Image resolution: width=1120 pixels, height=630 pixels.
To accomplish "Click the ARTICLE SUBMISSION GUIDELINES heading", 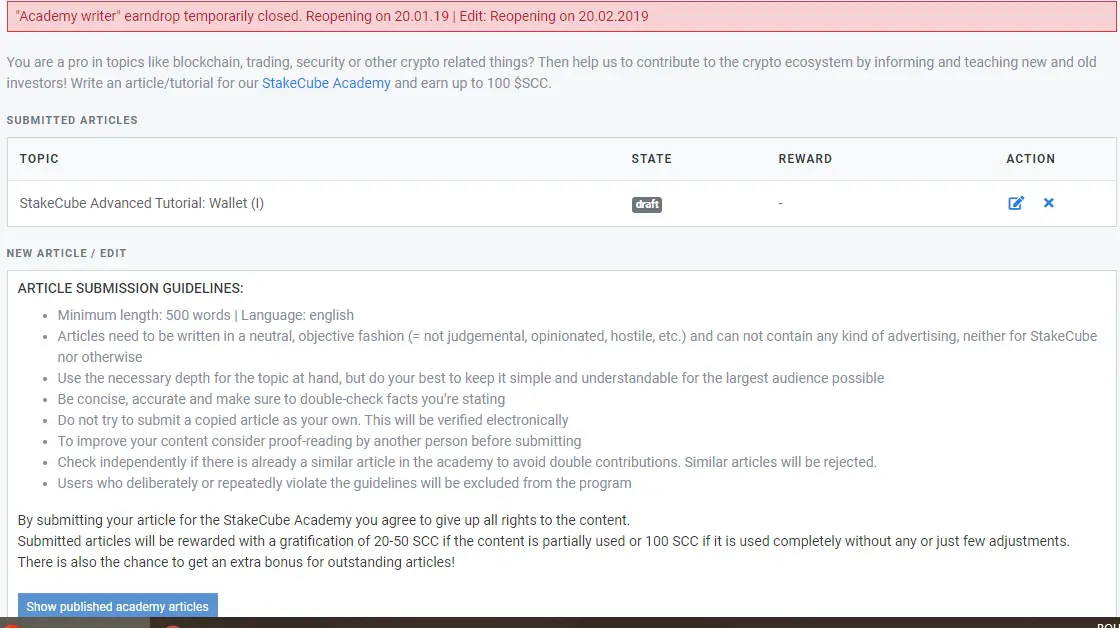I will (131, 289).
